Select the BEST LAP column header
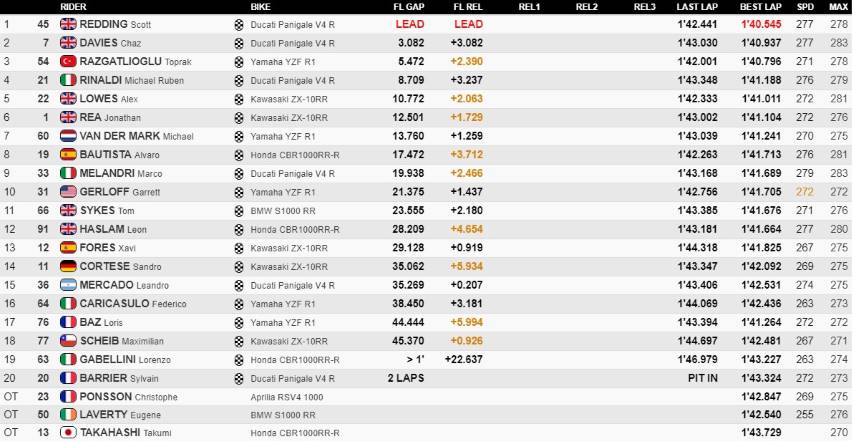The image size is (854, 442). (x=760, y=6)
